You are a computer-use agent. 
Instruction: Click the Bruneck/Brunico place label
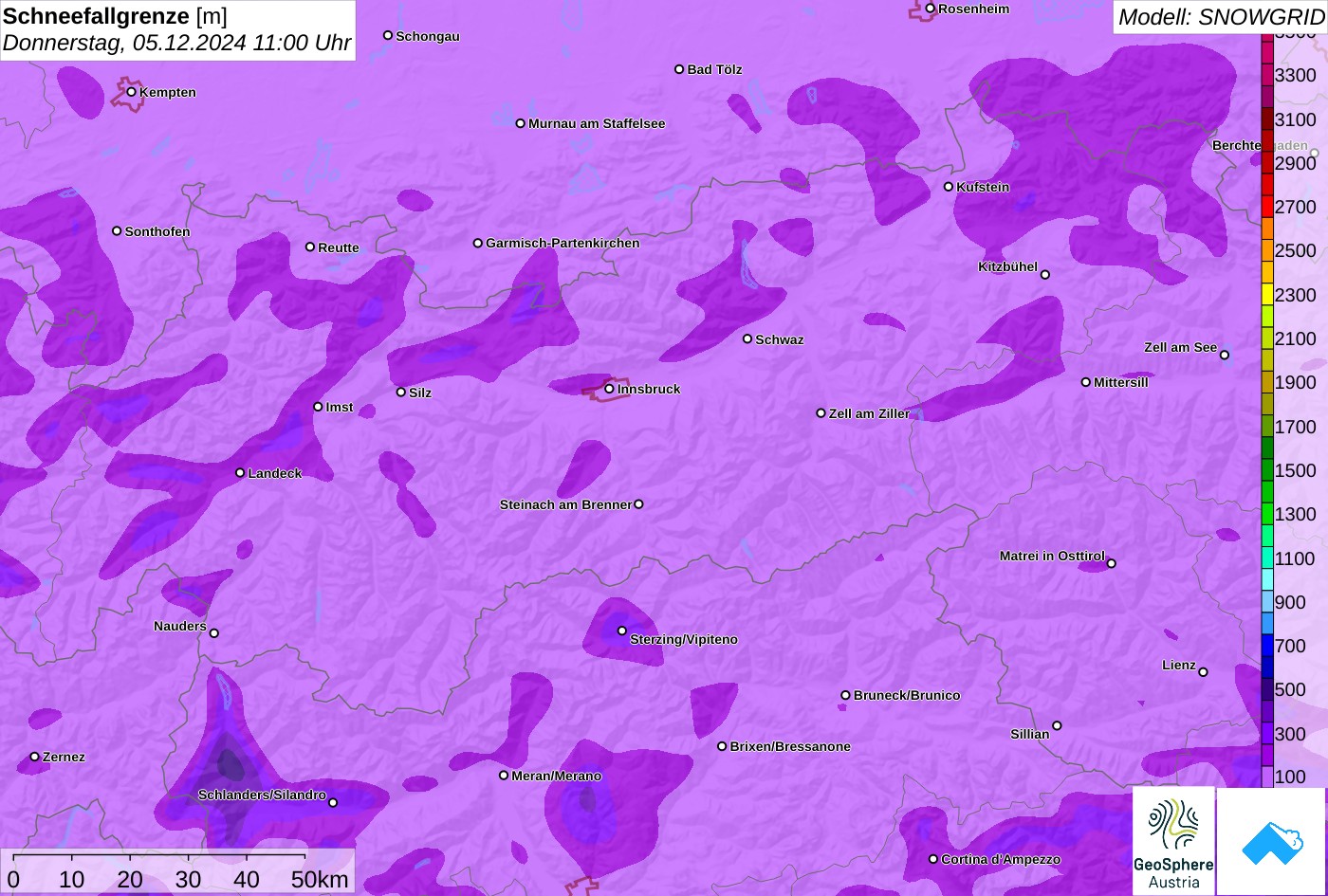(907, 695)
